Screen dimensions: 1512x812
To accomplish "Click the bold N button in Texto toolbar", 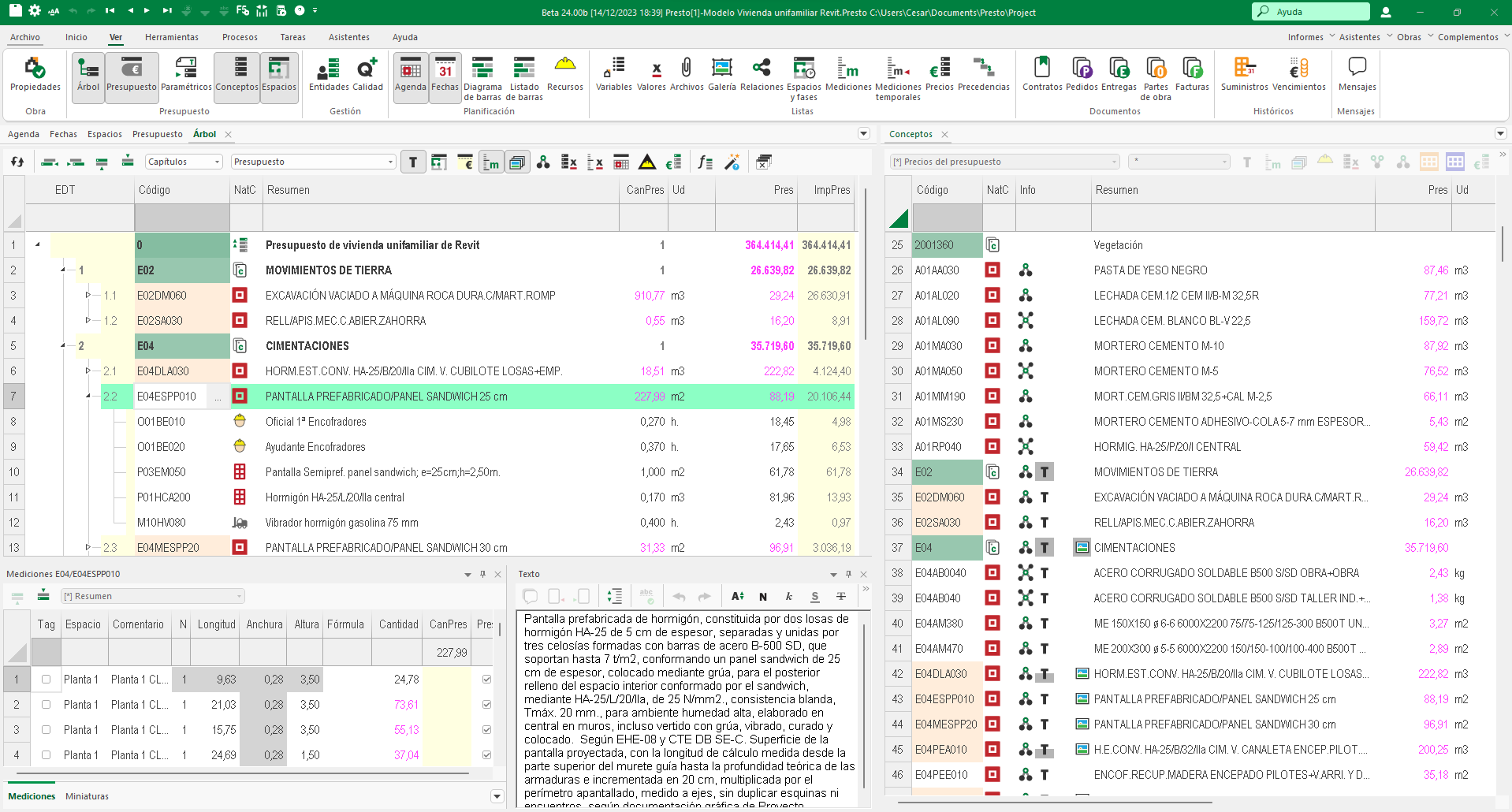I will tap(763, 597).
